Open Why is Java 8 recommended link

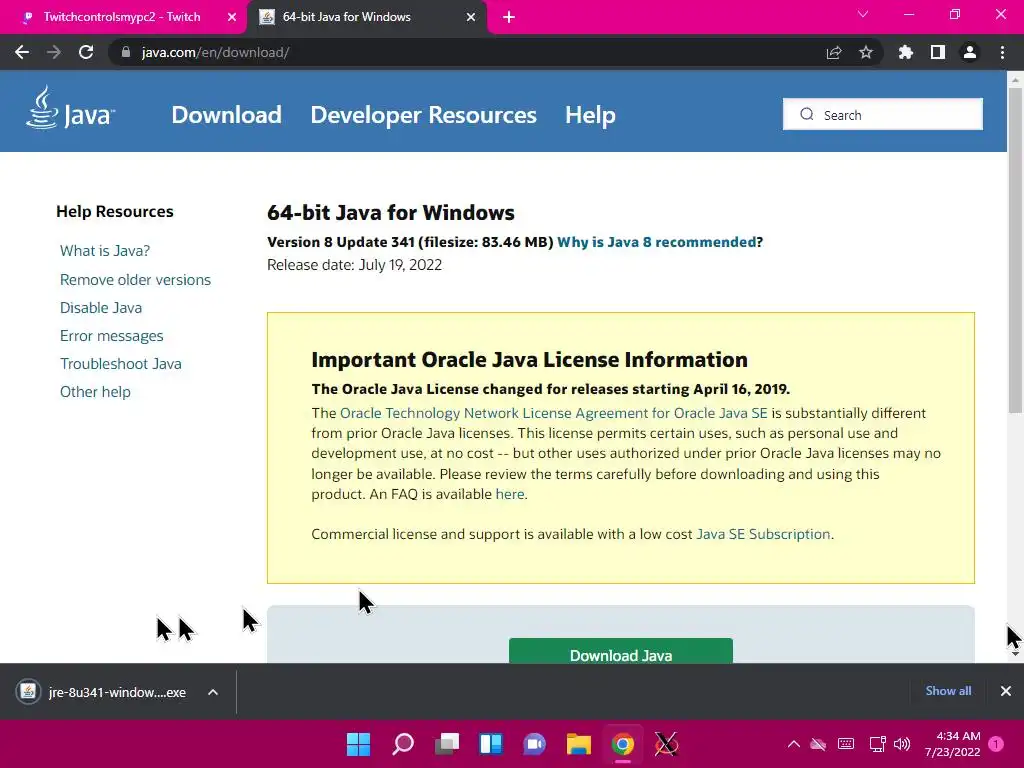point(656,242)
